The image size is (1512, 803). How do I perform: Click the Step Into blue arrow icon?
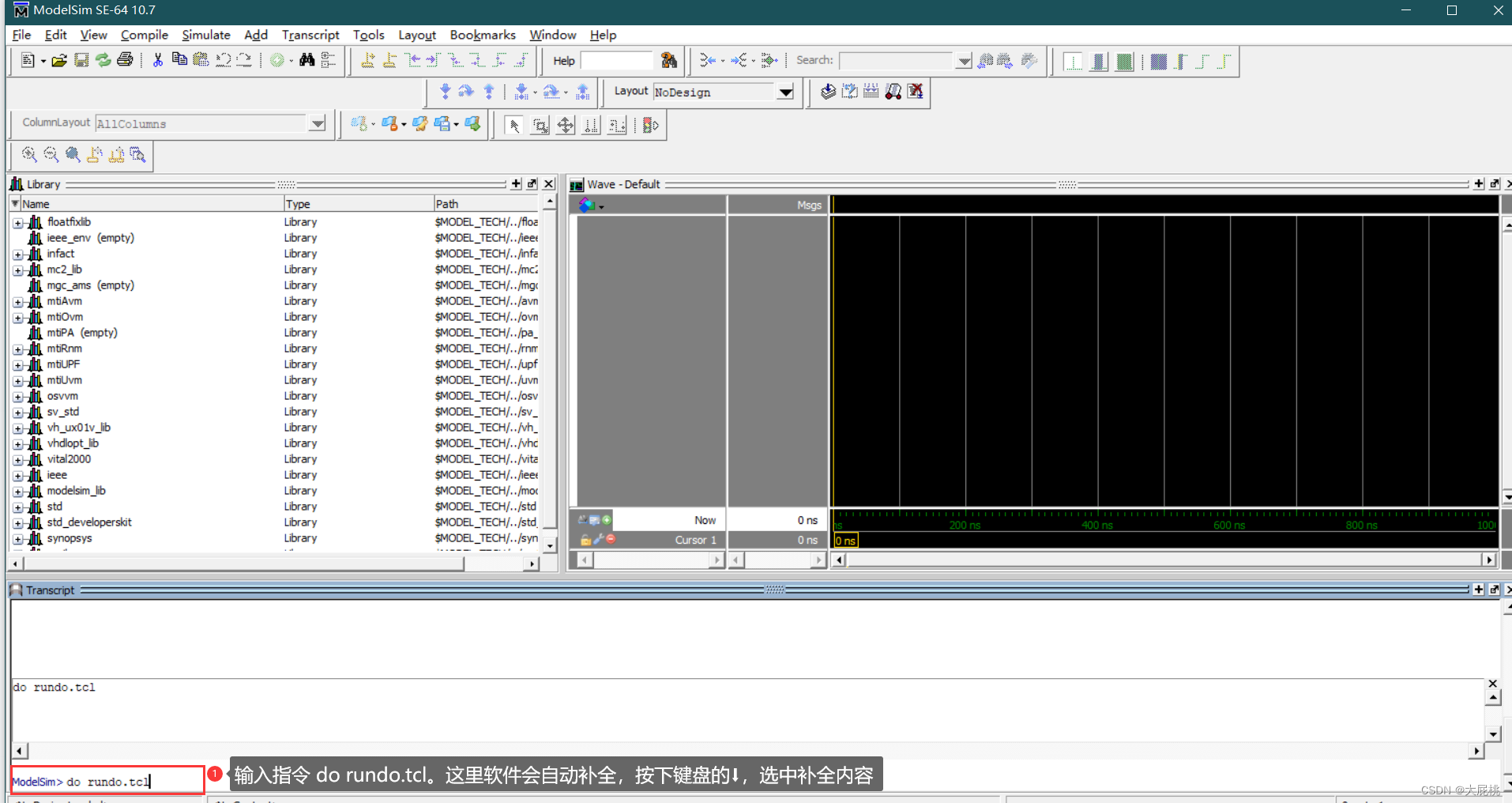[x=445, y=92]
